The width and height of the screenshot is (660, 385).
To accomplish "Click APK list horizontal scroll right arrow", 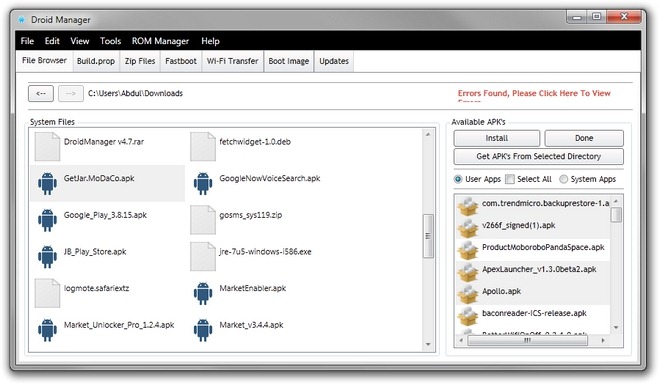I will click(x=603, y=340).
